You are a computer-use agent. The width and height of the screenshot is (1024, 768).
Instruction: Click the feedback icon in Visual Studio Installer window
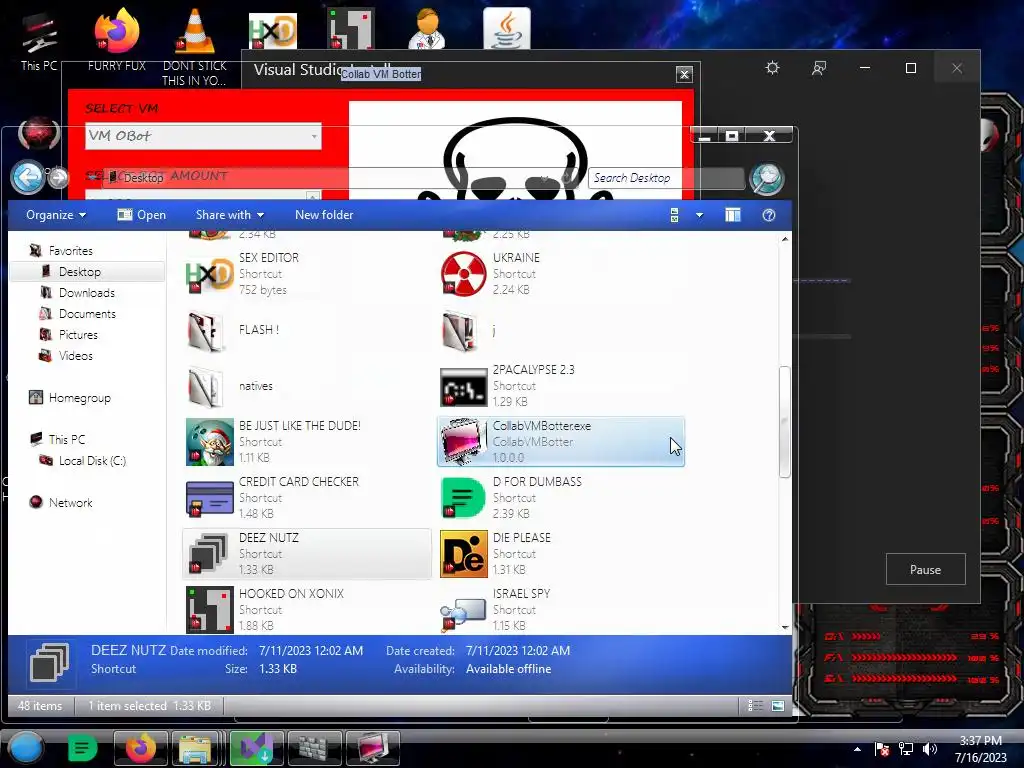point(818,68)
